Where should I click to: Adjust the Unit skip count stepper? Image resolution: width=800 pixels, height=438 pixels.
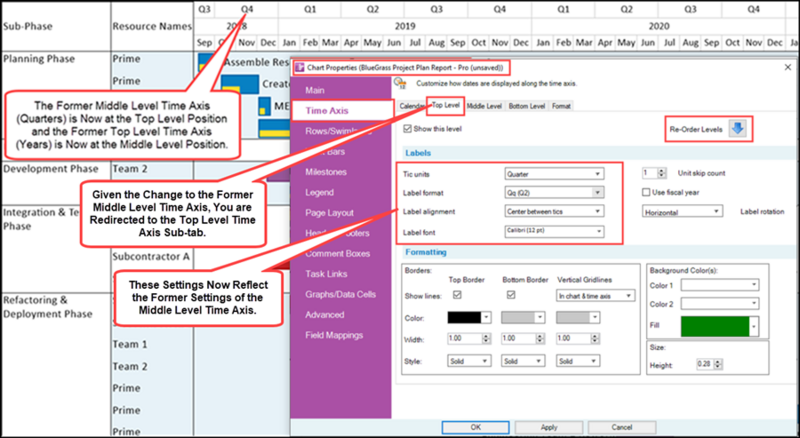[x=662, y=173]
